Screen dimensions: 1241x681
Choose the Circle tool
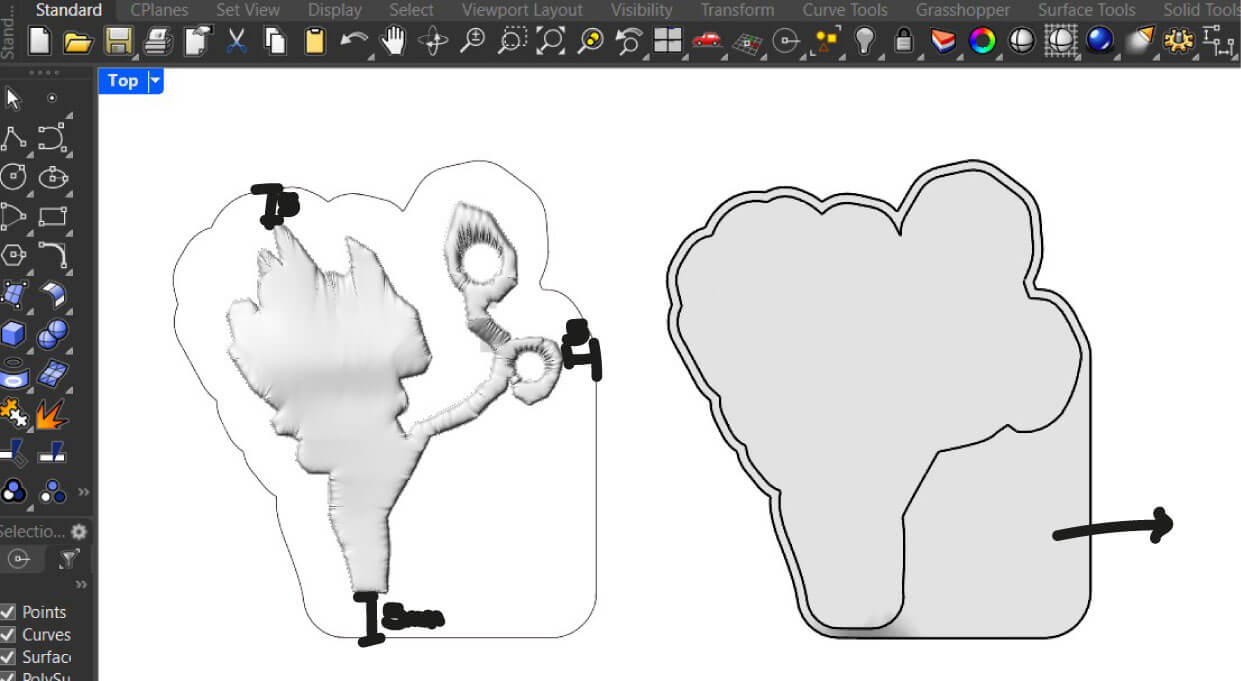point(13,177)
